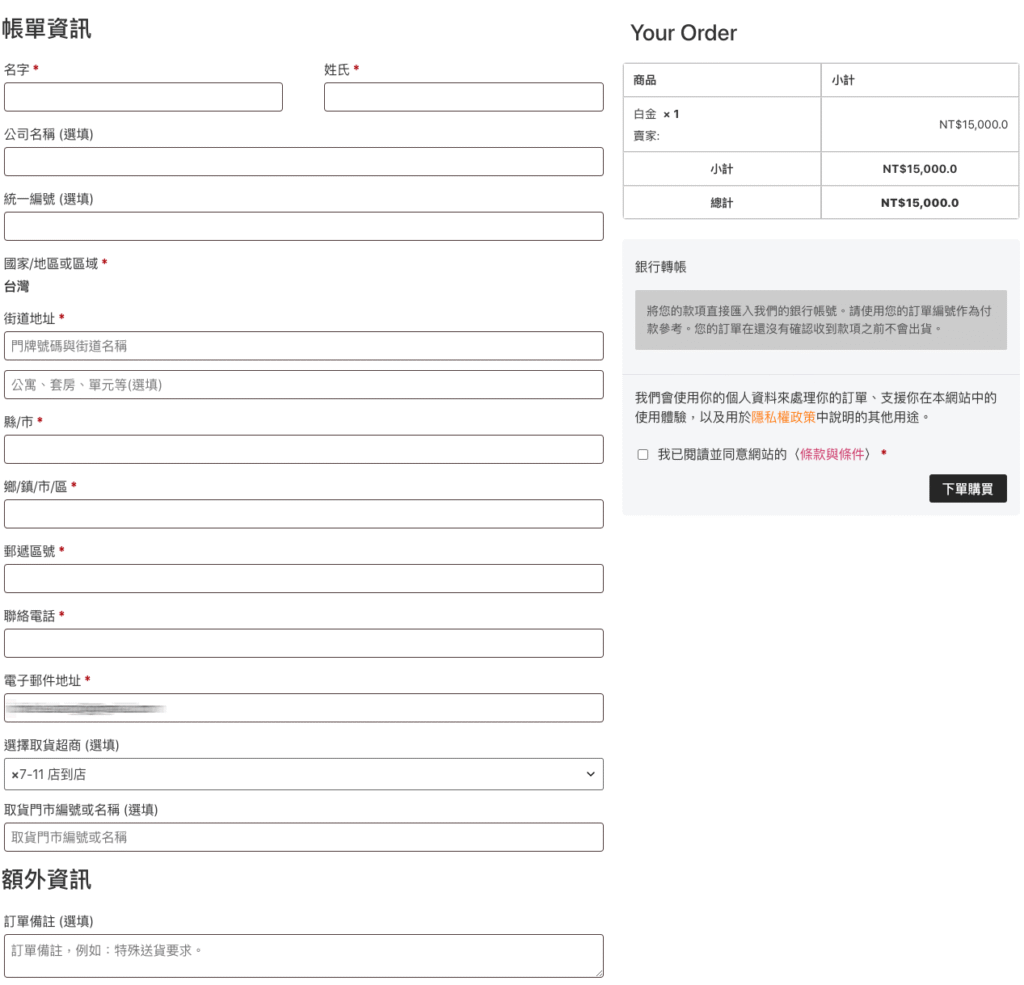The image size is (1024, 985).
Task: Click the 取貨門市編號或名稱 pickup store field
Action: [303, 838]
